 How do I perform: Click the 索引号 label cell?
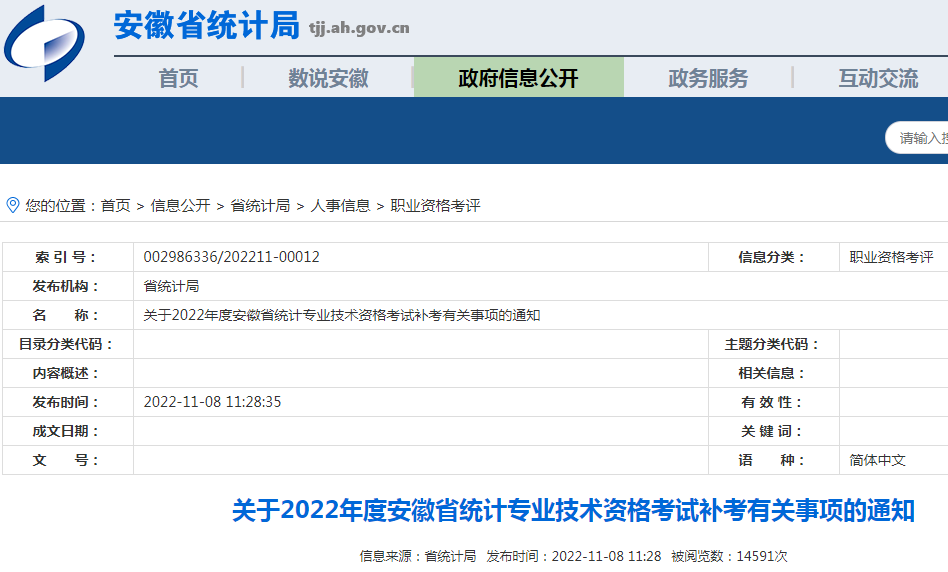(x=68, y=257)
